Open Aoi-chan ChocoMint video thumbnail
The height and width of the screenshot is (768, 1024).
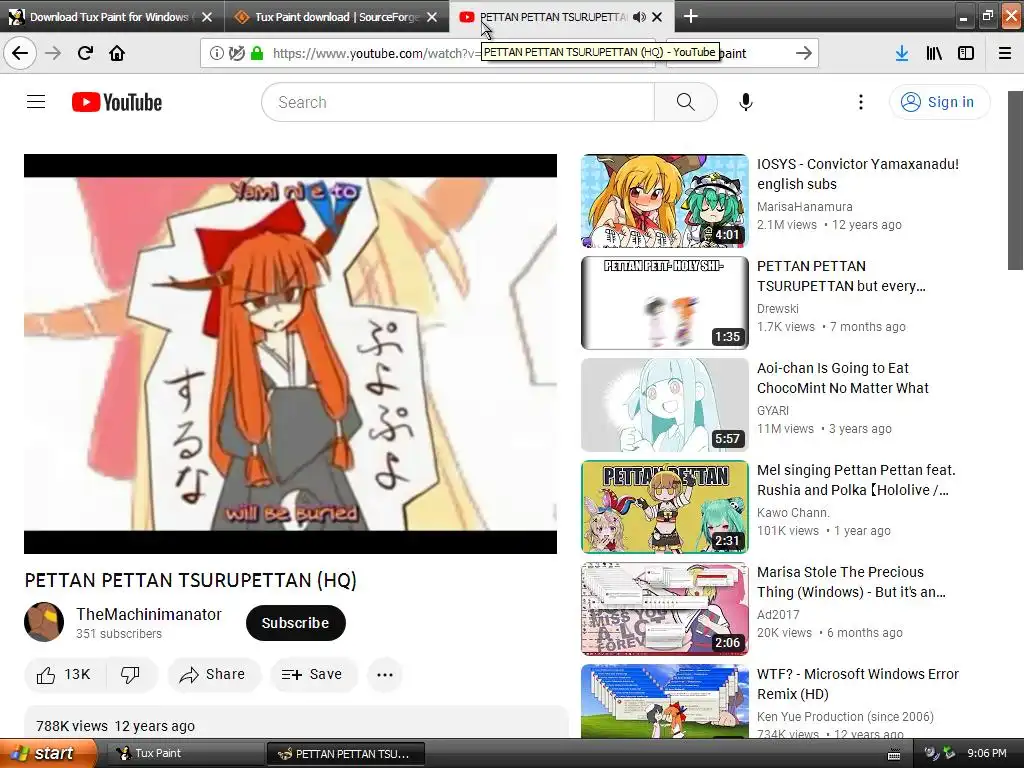(x=665, y=405)
